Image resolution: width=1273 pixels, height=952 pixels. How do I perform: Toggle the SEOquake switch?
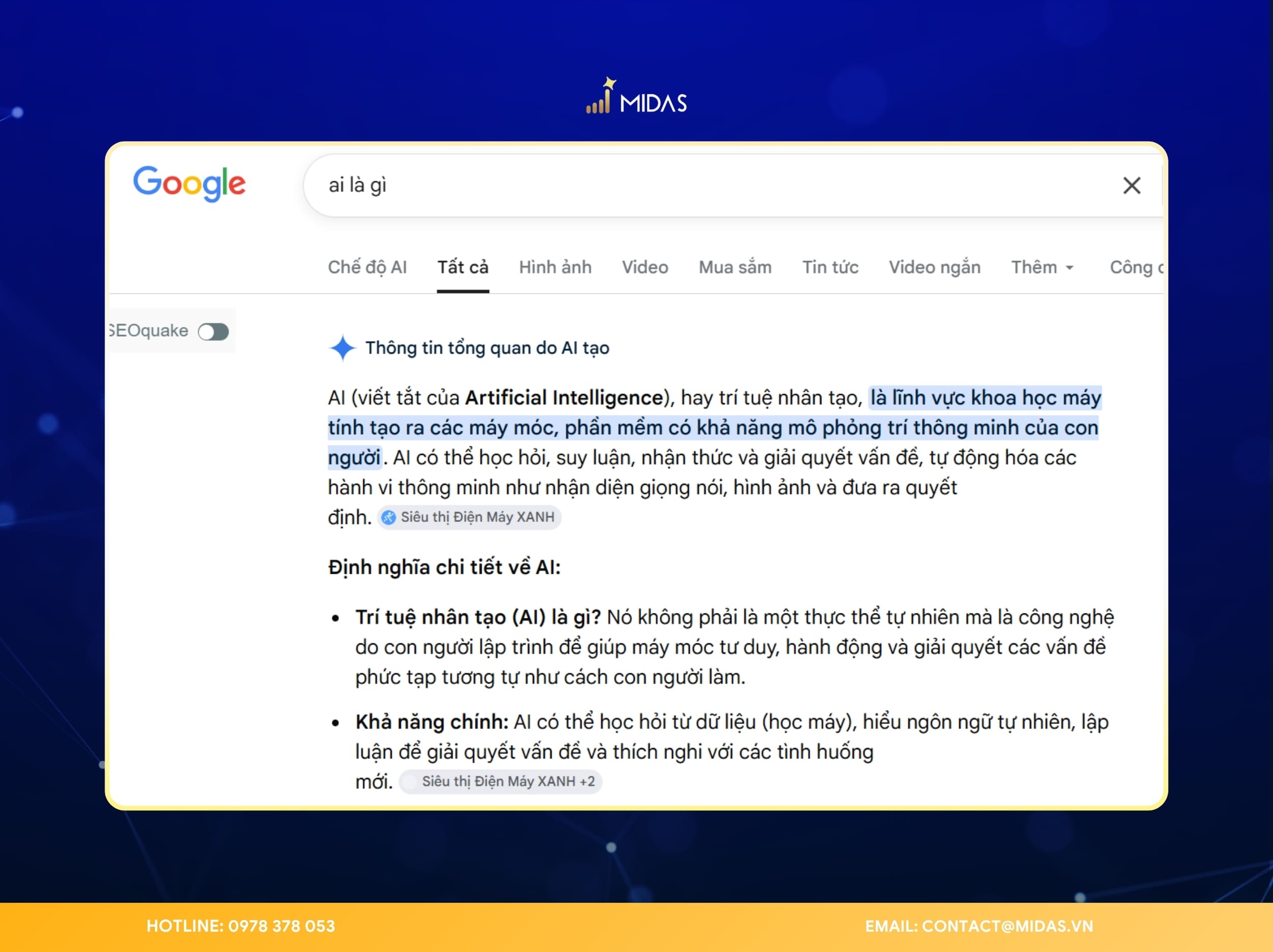(x=213, y=332)
